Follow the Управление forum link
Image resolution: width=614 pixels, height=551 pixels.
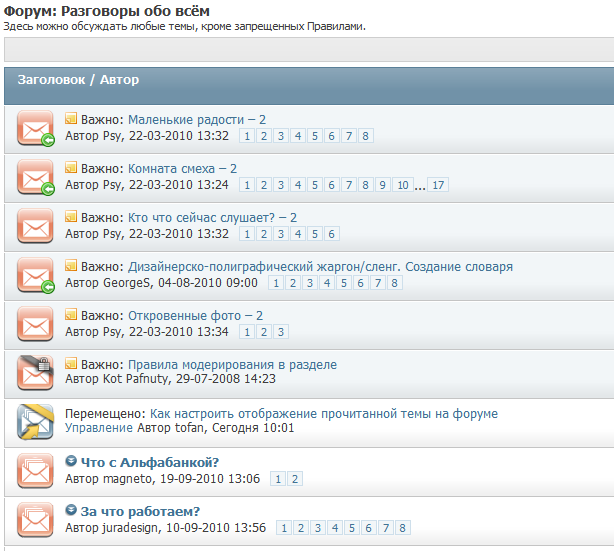[99, 427]
